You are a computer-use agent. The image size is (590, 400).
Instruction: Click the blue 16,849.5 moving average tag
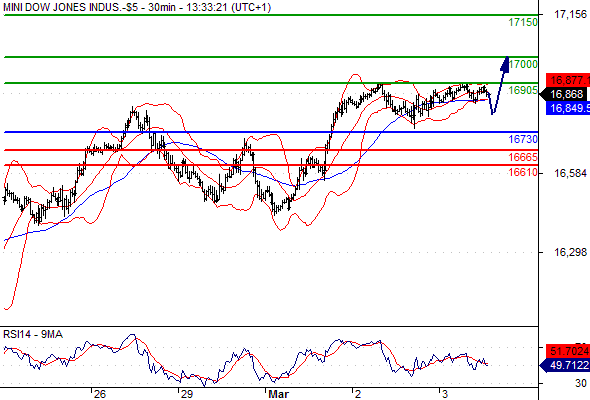(568, 109)
